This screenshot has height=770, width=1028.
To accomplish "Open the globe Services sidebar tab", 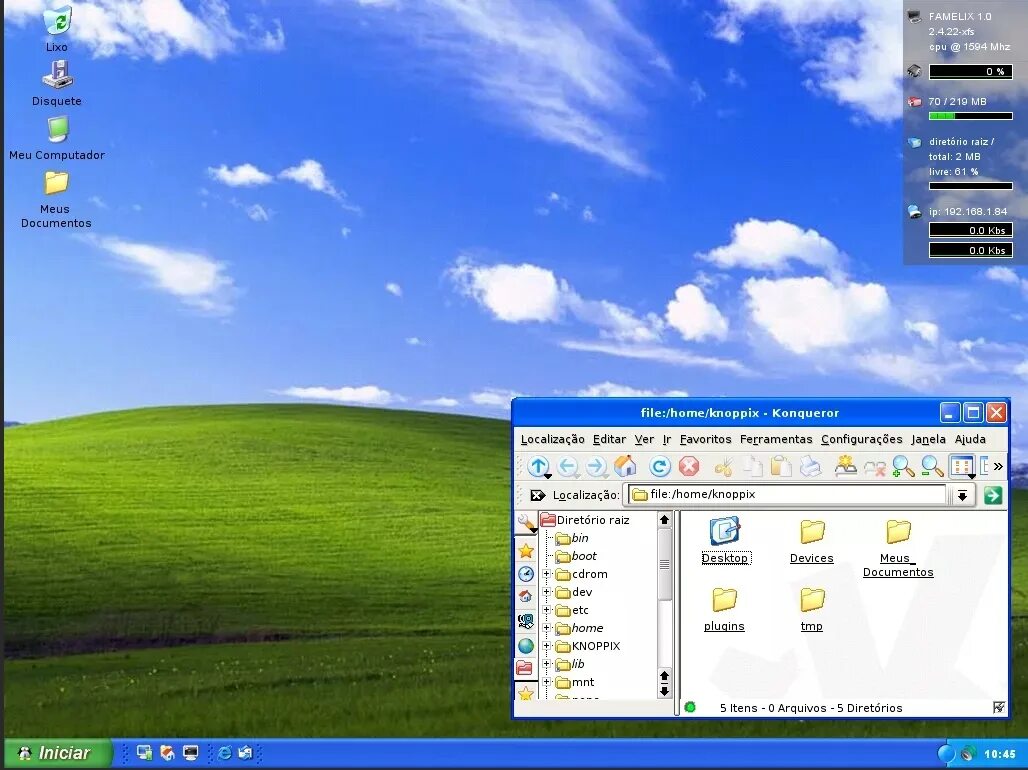I will (526, 645).
